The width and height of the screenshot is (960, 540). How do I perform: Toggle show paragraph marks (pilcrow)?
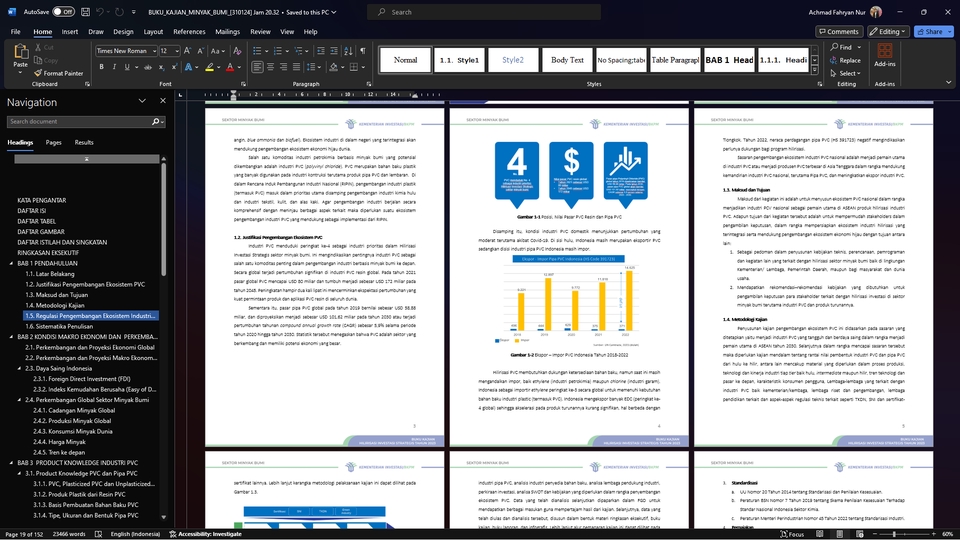(362, 51)
